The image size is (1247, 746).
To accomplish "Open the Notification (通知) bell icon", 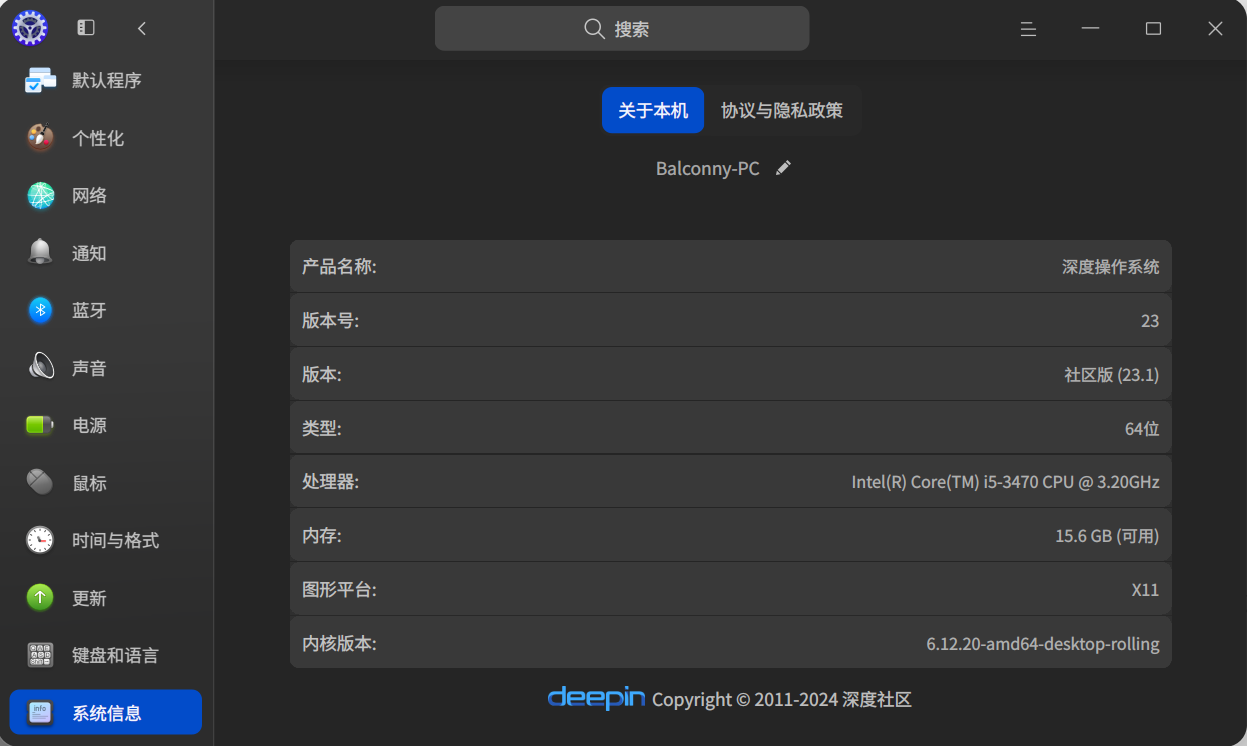I will [x=40, y=253].
